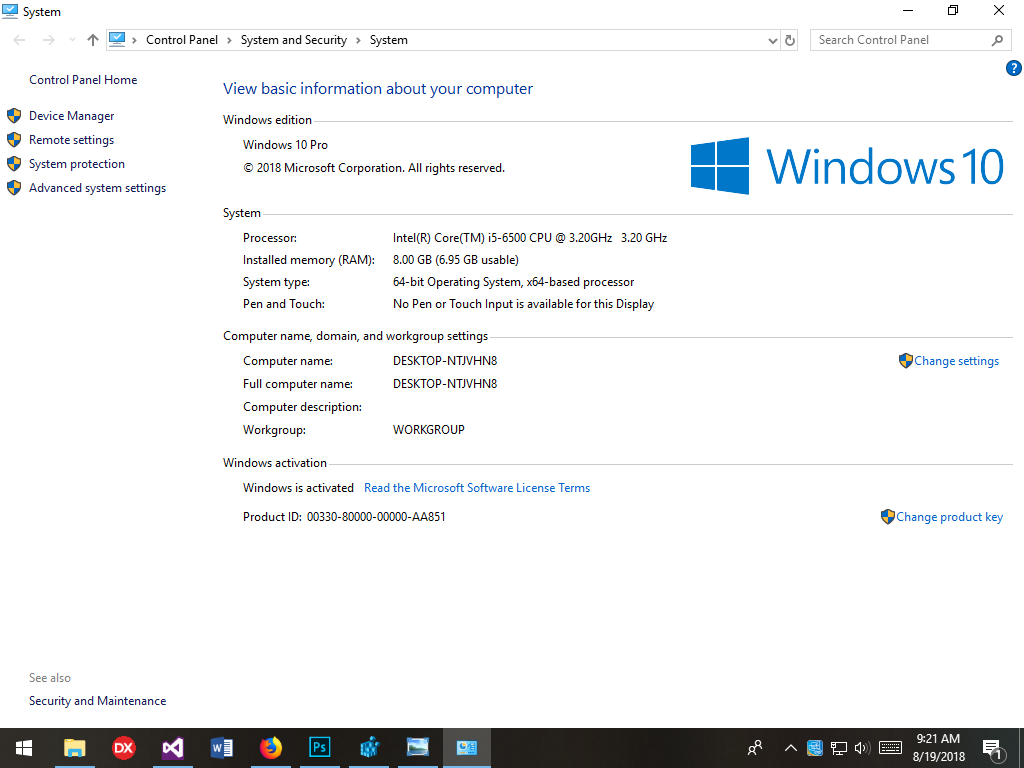Open Security and Maintenance
Viewport: 1024px width, 768px height.
point(97,701)
